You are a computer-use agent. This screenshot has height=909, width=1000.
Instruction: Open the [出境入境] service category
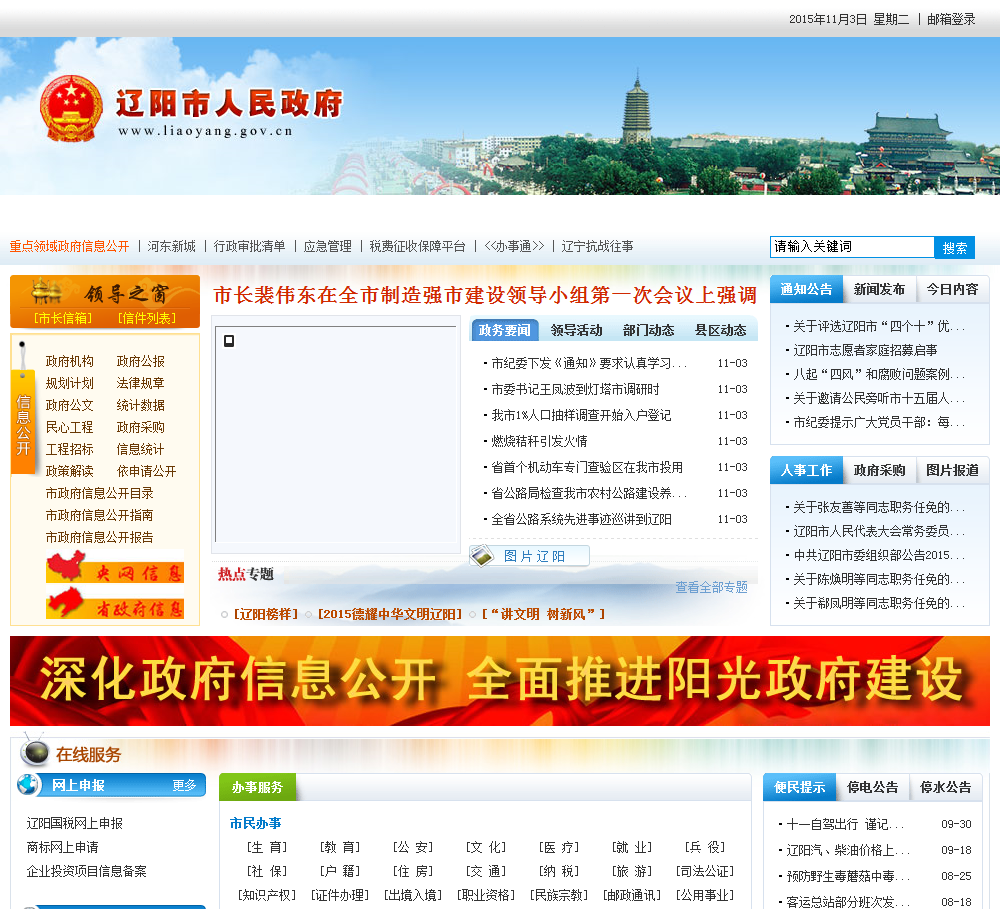pyautogui.click(x=413, y=895)
